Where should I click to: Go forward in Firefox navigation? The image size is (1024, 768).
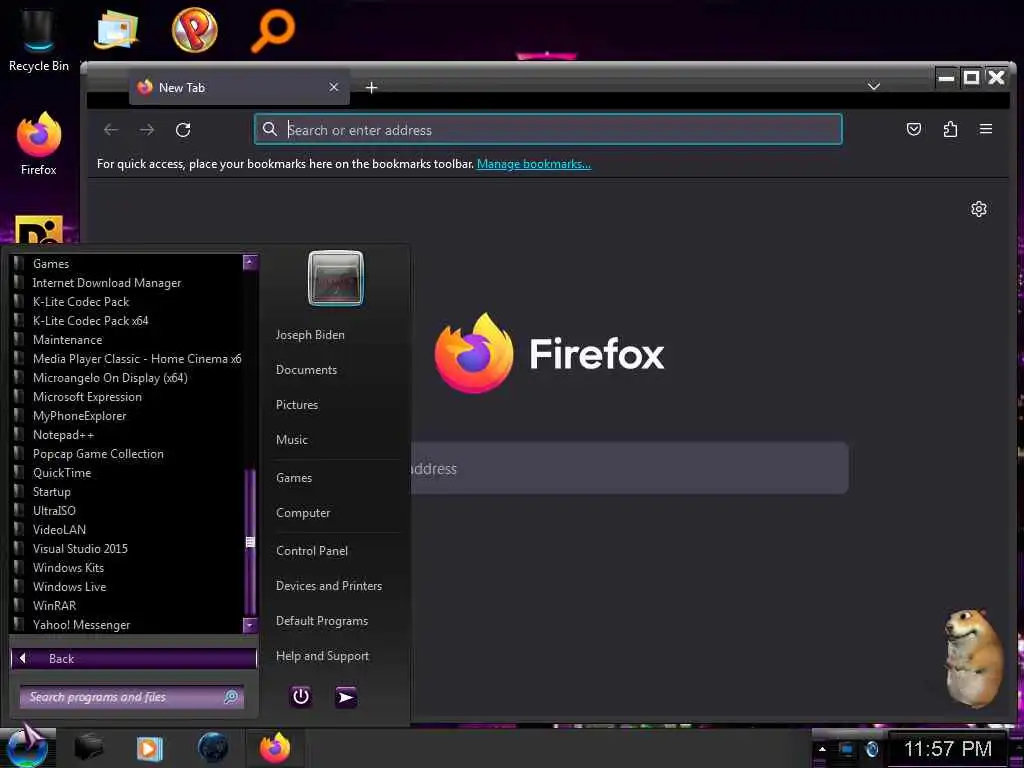tap(147, 130)
